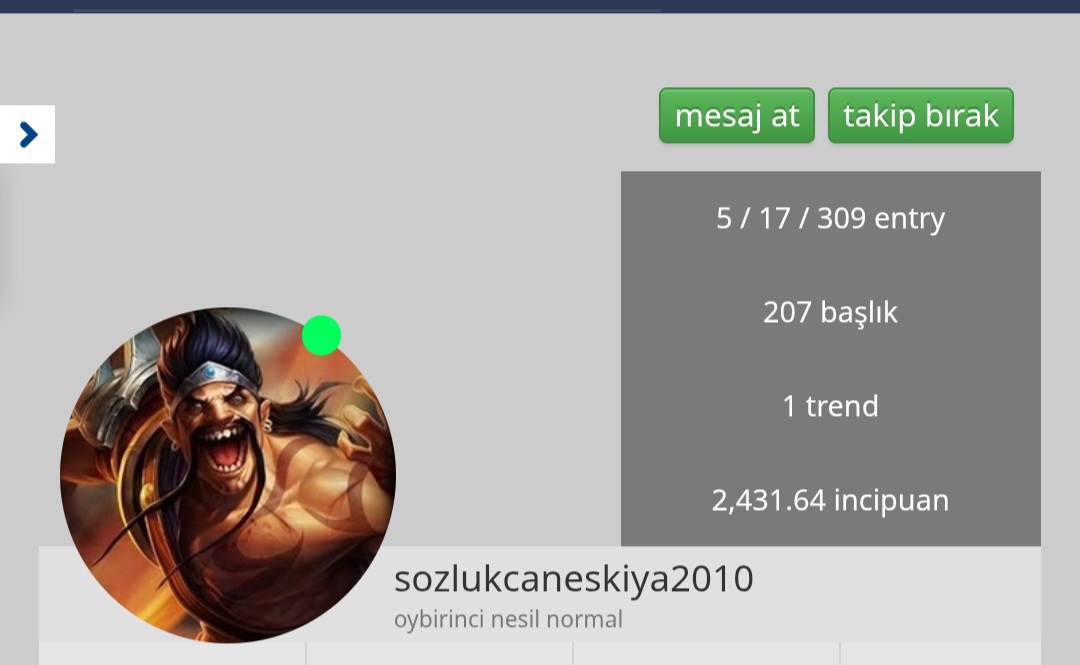Select the '2,431.64 incipuan' score
This screenshot has height=665, width=1080.
click(x=830, y=500)
